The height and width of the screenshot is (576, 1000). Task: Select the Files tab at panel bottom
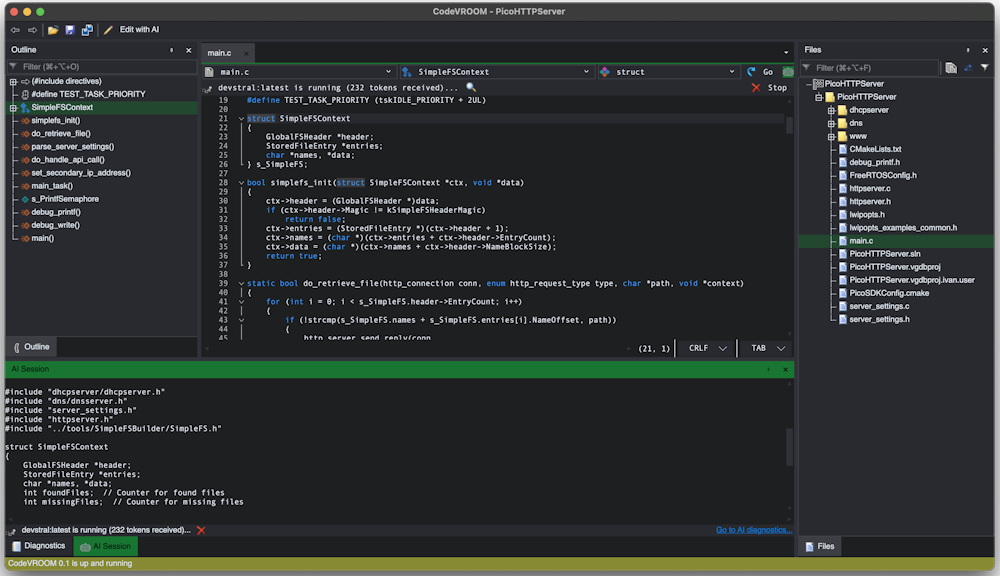820,547
